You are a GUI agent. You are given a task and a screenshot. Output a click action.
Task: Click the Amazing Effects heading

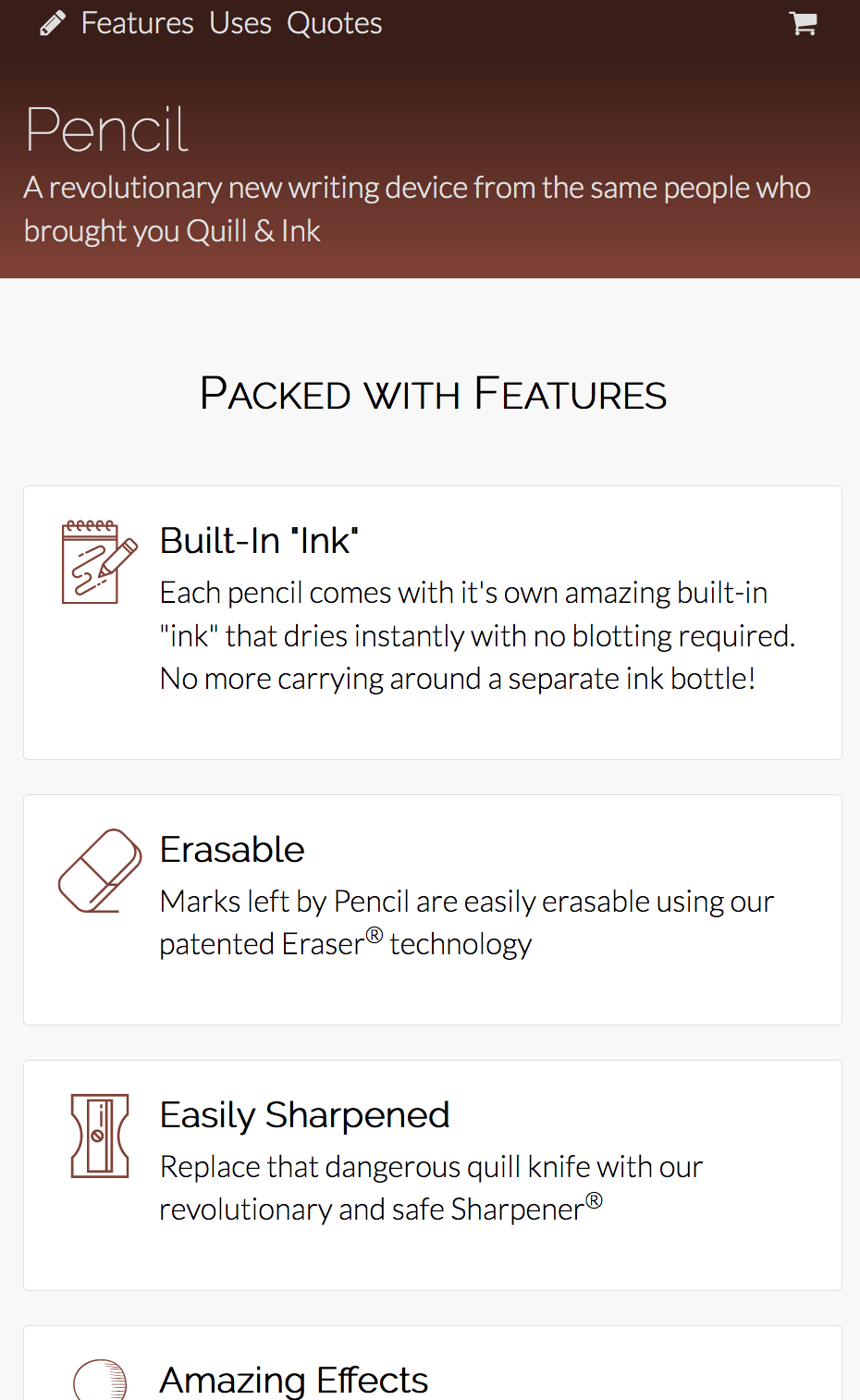click(x=293, y=1380)
